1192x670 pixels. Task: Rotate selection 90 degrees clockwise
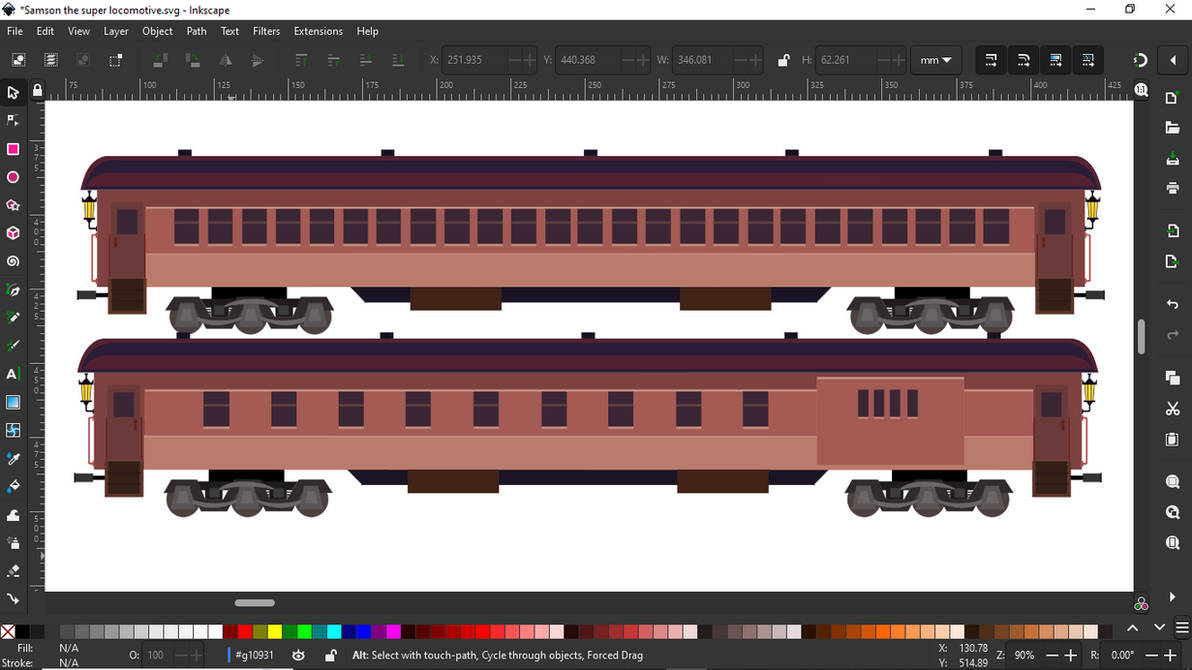pyautogui.click(x=193, y=60)
